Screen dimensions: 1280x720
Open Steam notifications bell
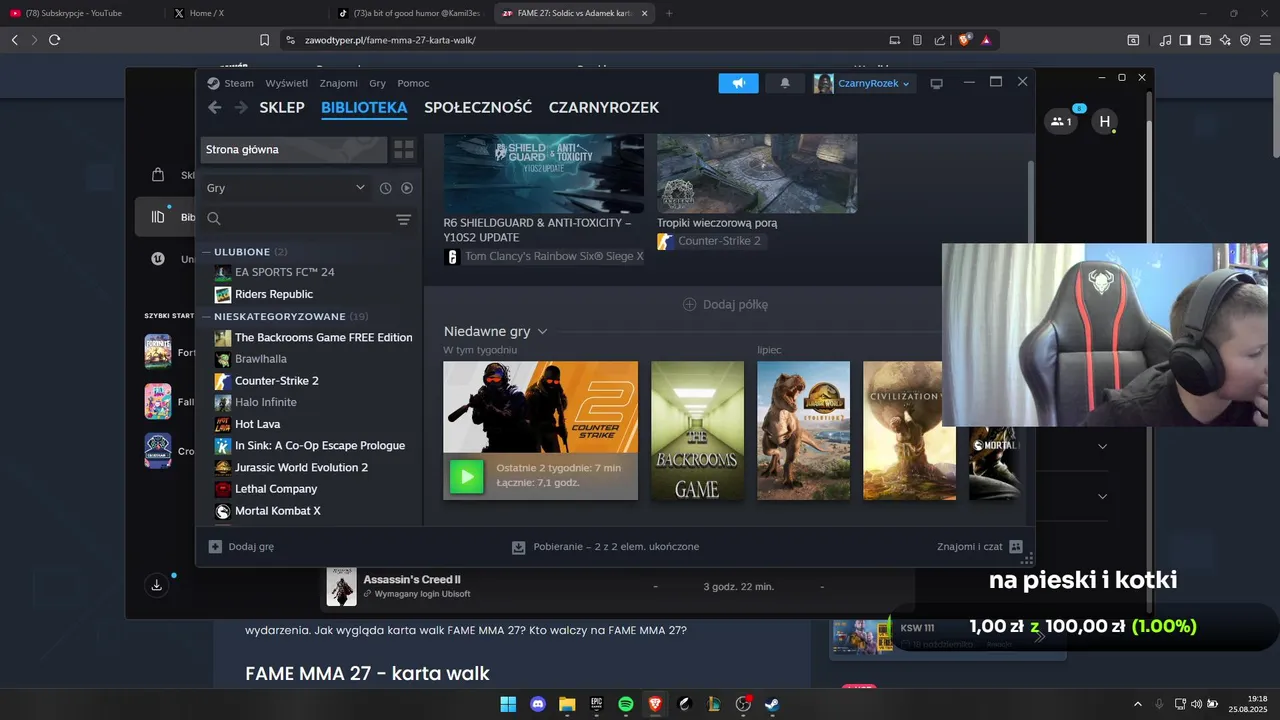tap(785, 83)
